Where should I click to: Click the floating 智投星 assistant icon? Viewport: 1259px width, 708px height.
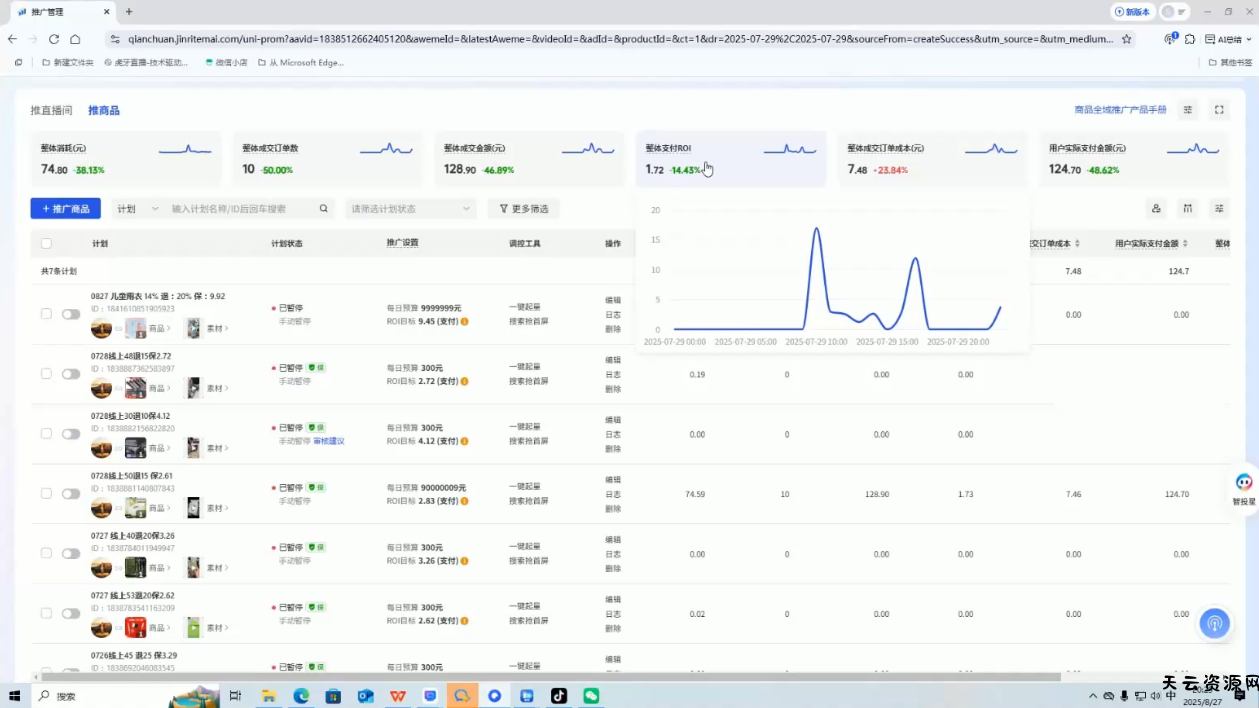(1244, 483)
